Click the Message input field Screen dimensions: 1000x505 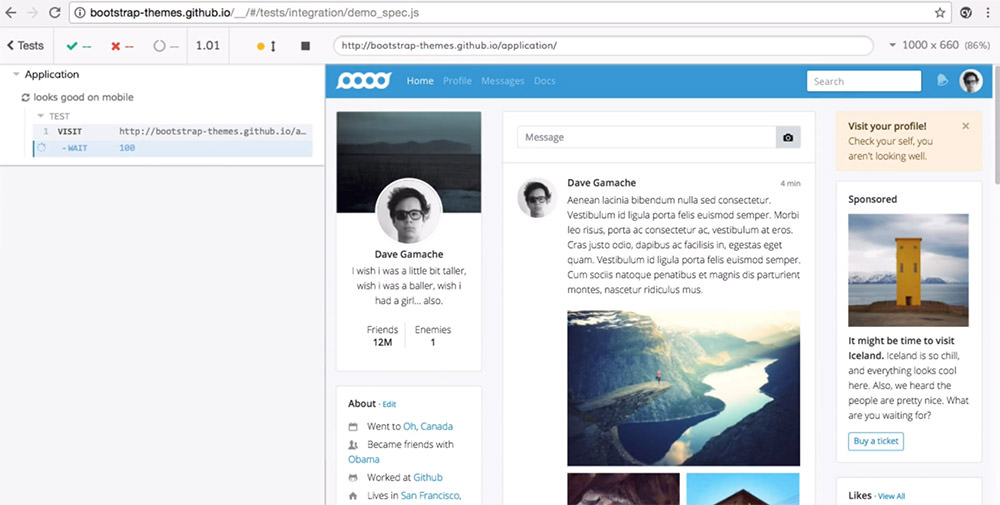647,137
